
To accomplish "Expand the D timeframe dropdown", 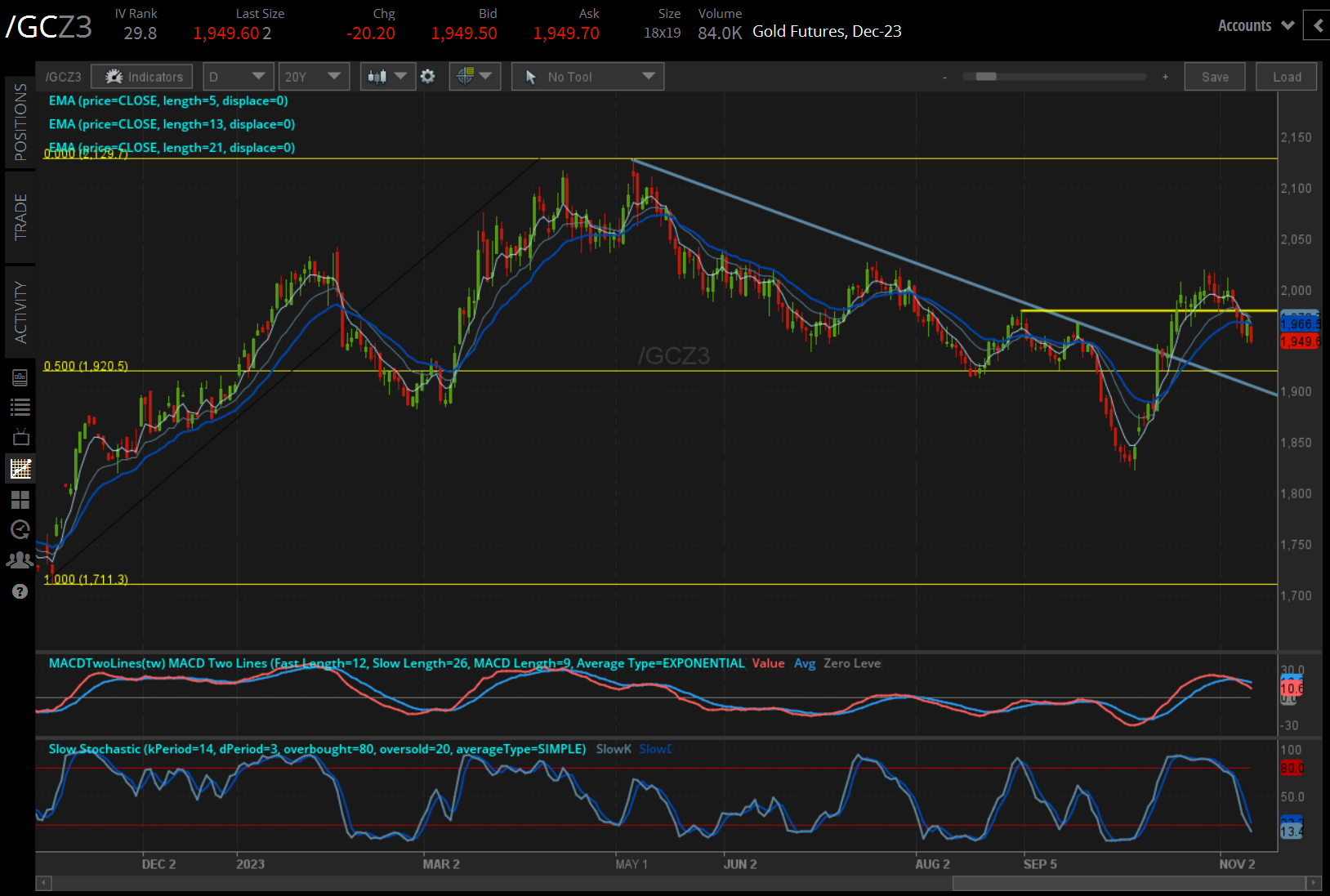I will pyautogui.click(x=237, y=77).
